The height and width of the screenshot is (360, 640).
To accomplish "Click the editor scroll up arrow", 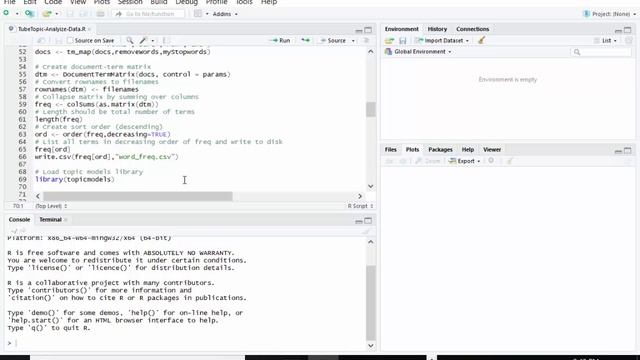I will tap(371, 51).
